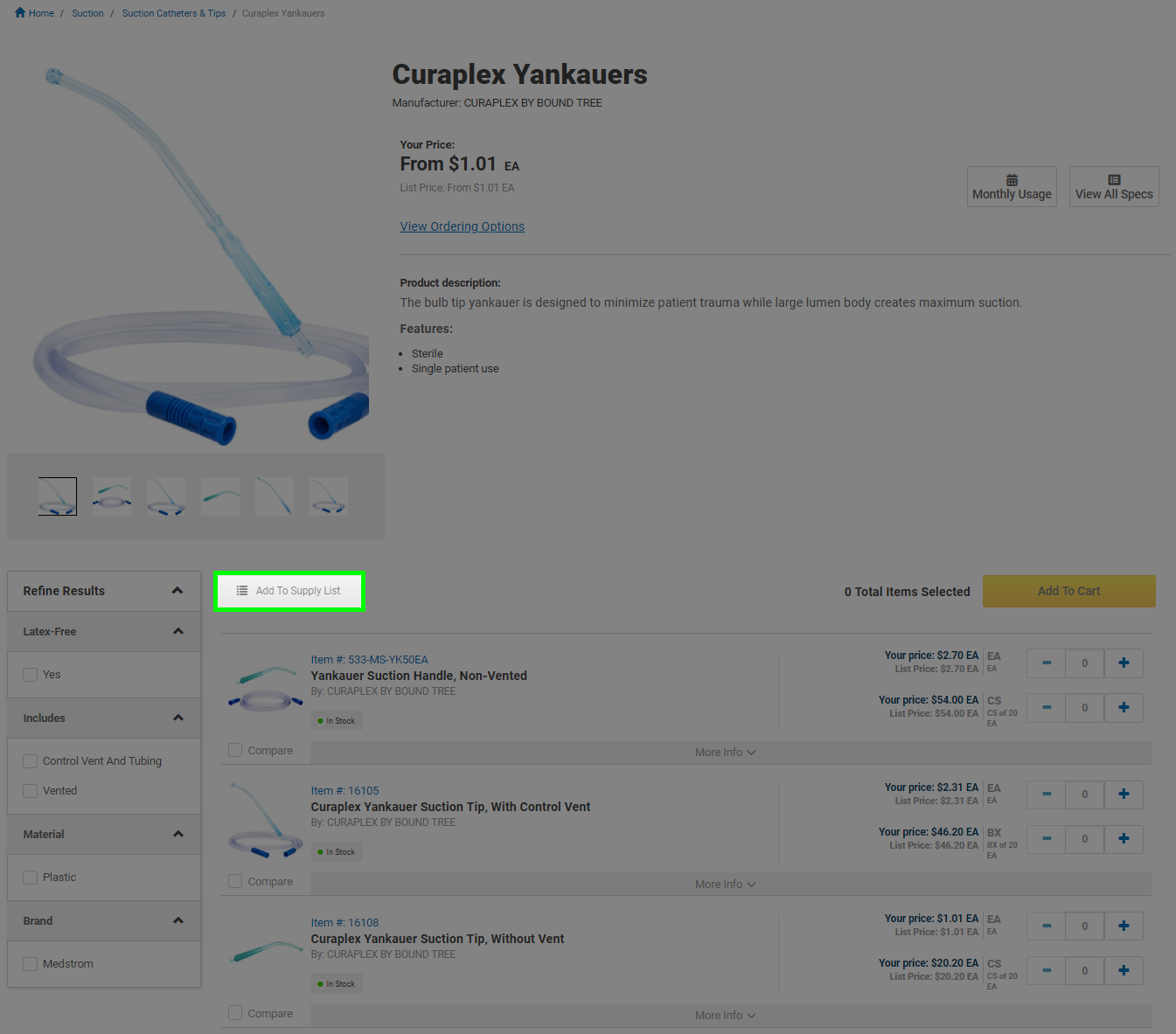Select the Plastic material checkbox
Viewport: 1176px width, 1034px height.
pos(31,878)
